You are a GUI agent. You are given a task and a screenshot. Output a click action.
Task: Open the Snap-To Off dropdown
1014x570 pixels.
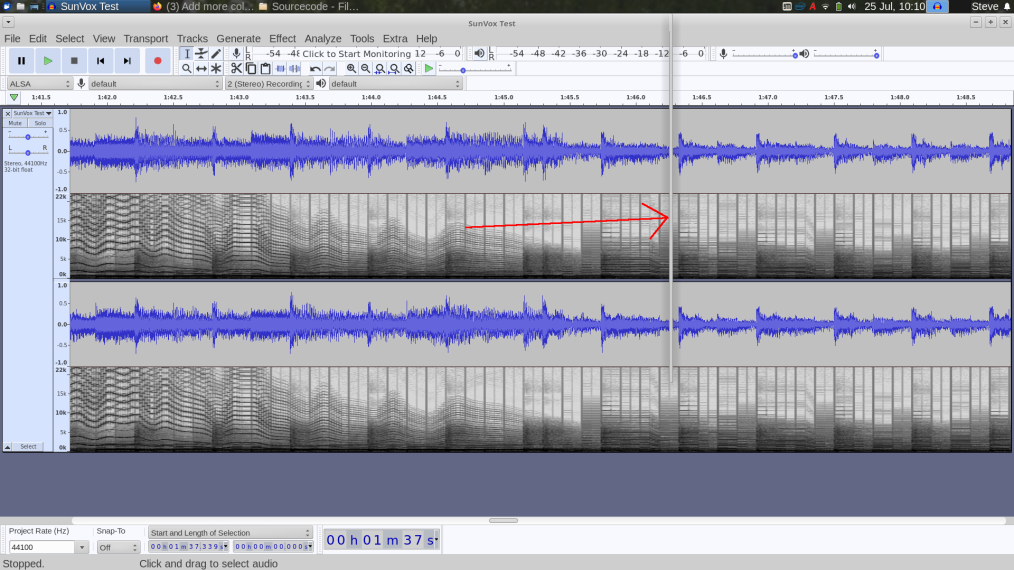[118, 547]
